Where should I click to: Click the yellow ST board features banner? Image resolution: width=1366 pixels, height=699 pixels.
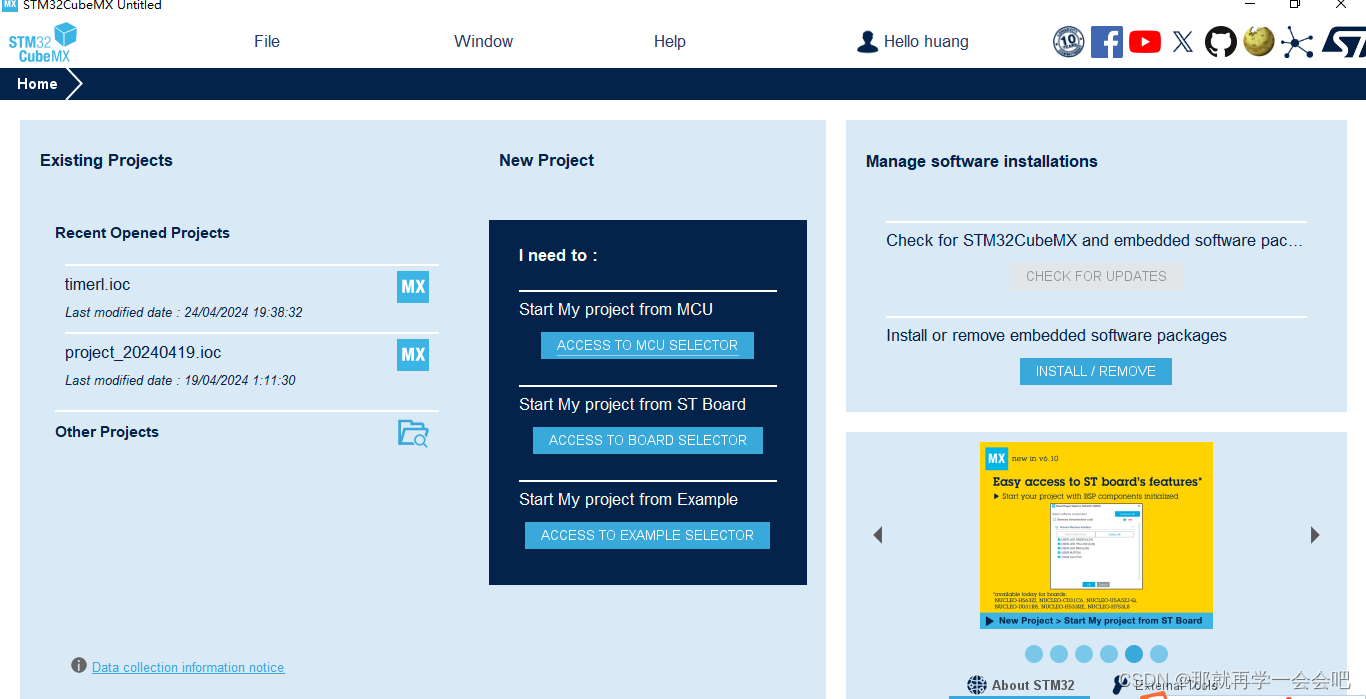(1096, 535)
